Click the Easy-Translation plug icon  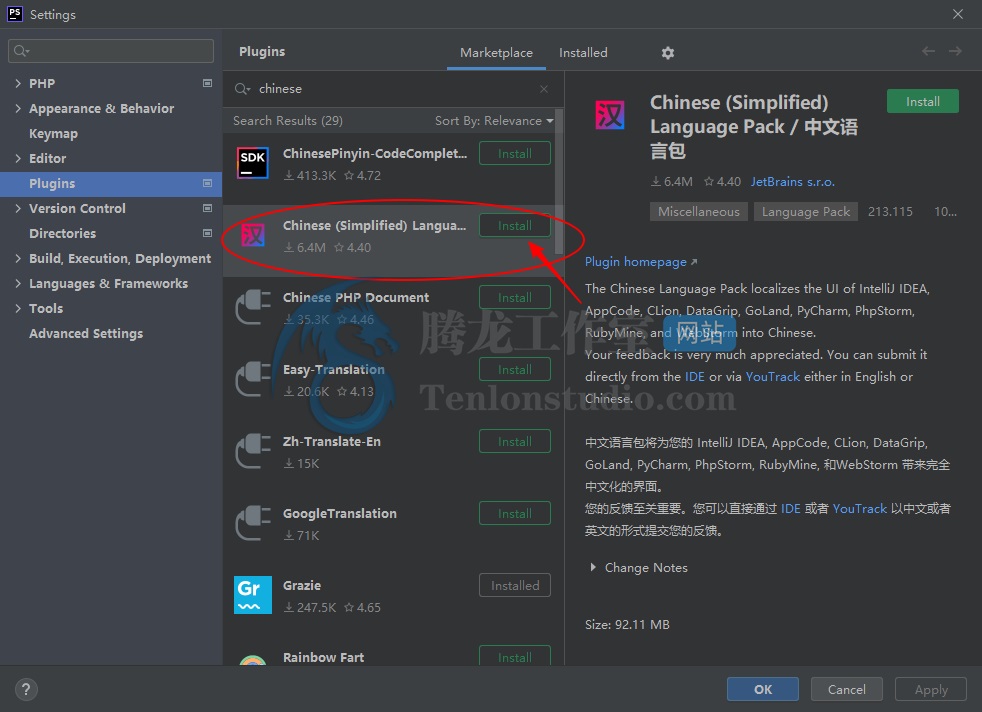(x=252, y=379)
